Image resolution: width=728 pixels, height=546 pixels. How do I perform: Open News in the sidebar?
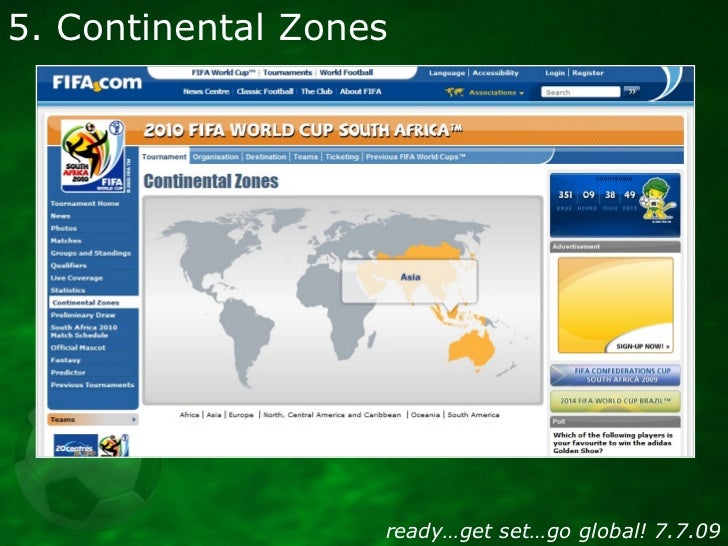click(60, 216)
